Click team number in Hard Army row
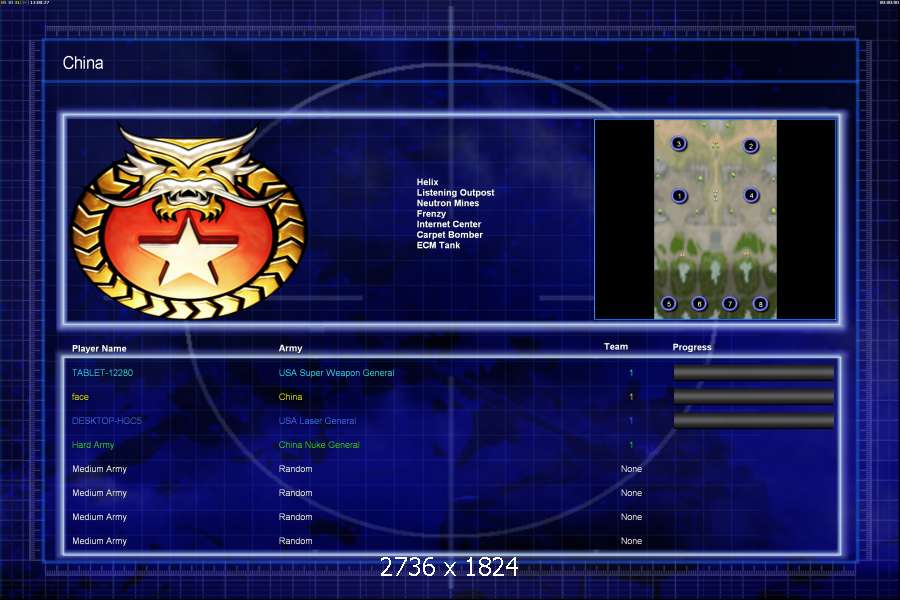Image resolution: width=900 pixels, height=600 pixels. (631, 445)
